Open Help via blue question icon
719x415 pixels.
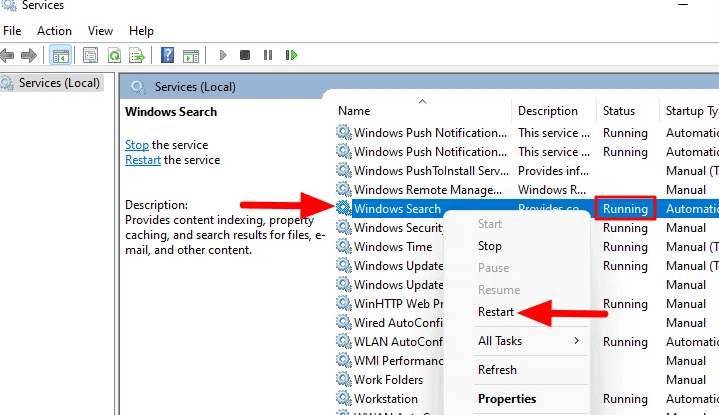(167, 55)
